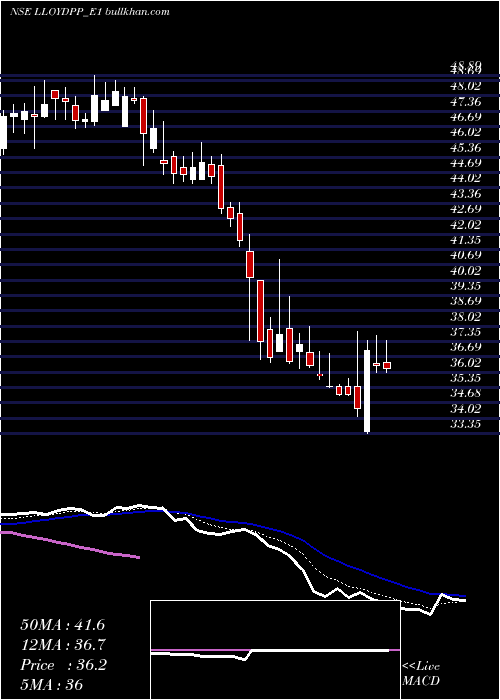This screenshot has height=700, width=500.
Task: Click the 46.02 price axis label
Action: point(466,133)
